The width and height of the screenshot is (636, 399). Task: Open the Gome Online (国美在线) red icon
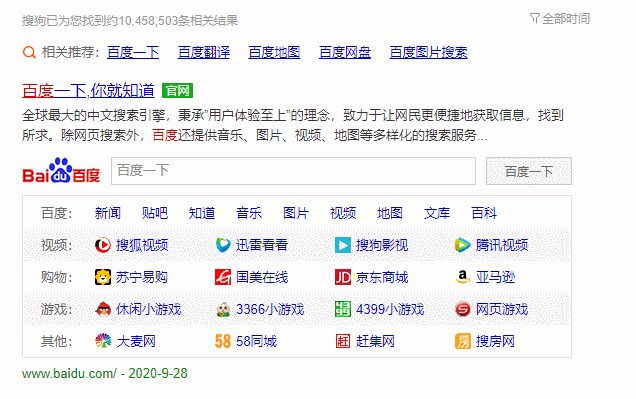(223, 277)
